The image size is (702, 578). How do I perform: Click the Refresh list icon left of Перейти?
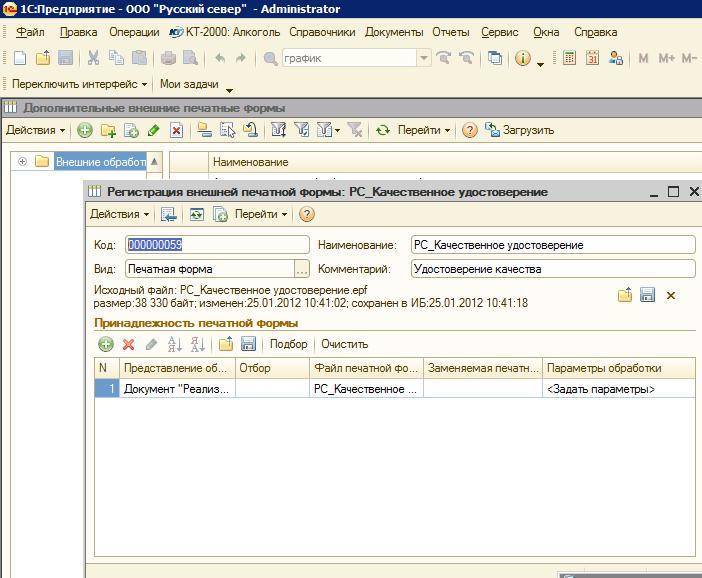pos(382,130)
